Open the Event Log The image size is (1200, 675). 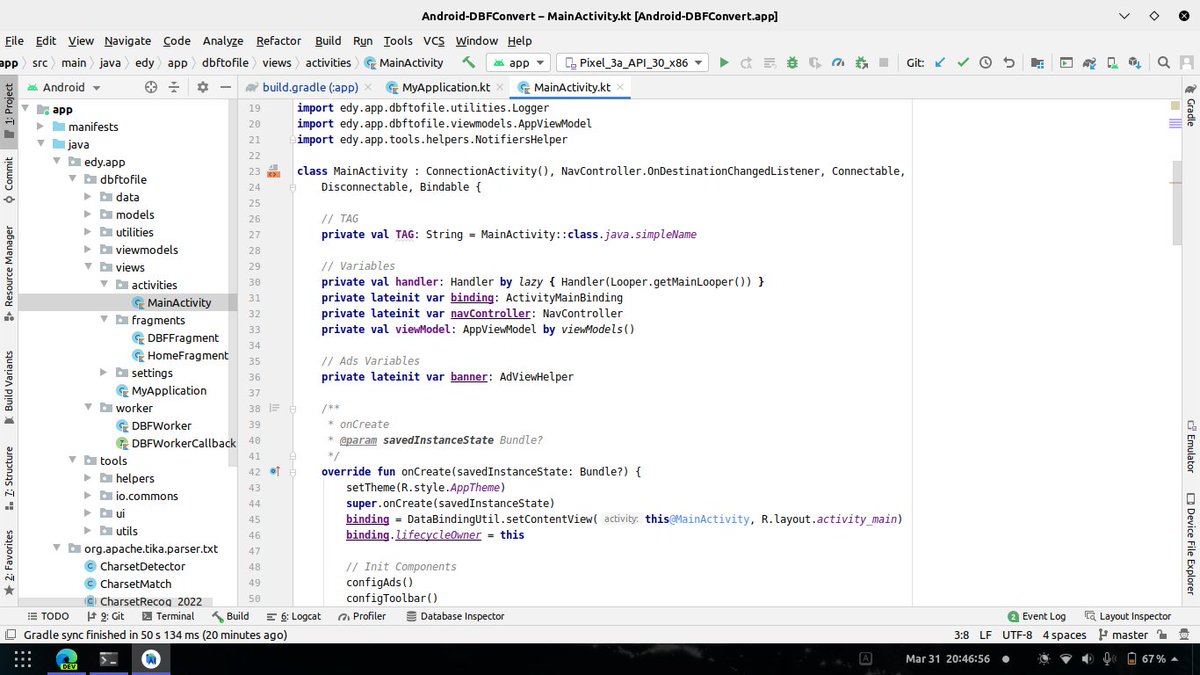[x=1037, y=616]
